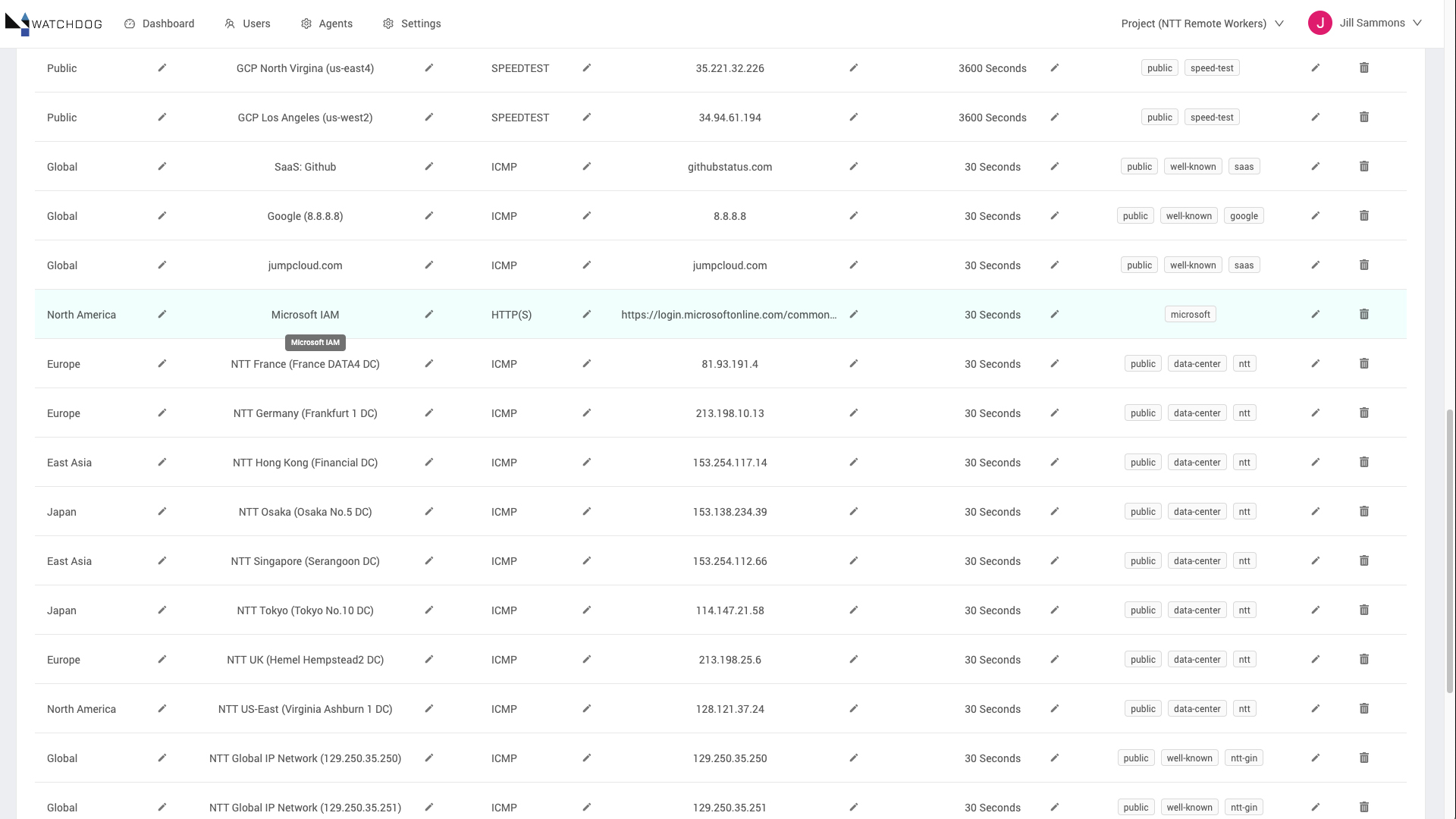1456x819 pixels.
Task: Click the HTTP(S) type cell
Action: [x=511, y=315]
